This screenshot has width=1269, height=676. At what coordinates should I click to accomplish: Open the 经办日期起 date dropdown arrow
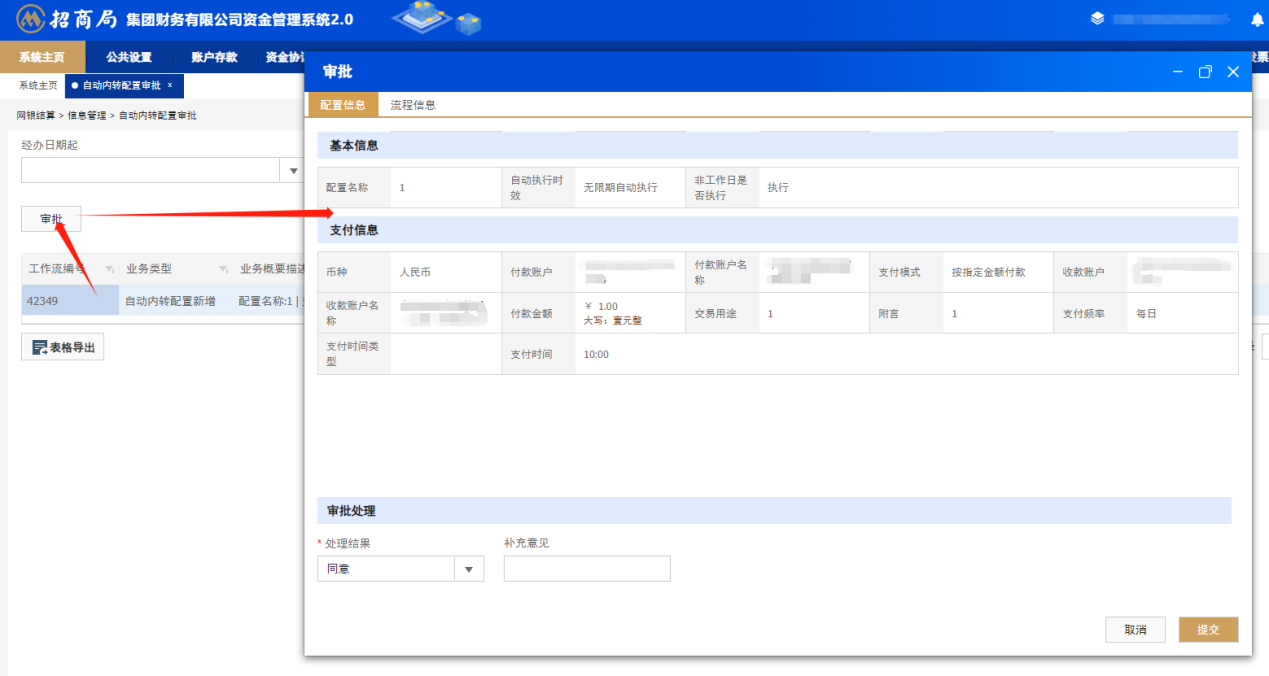(293, 171)
